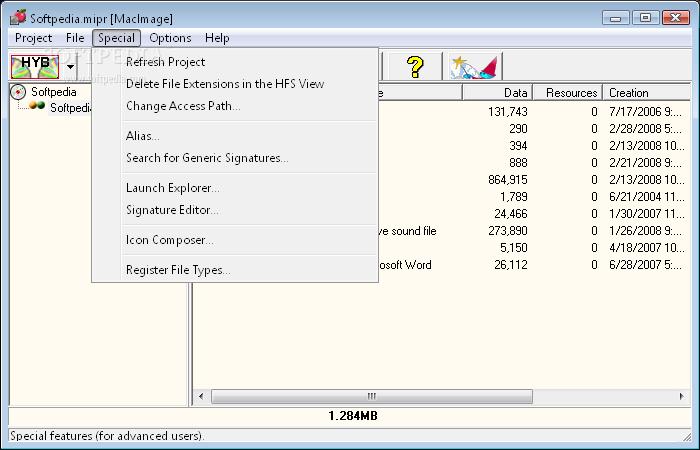This screenshot has width=700, height=450.
Task: Sort by the Resources column header
Action: (567, 92)
